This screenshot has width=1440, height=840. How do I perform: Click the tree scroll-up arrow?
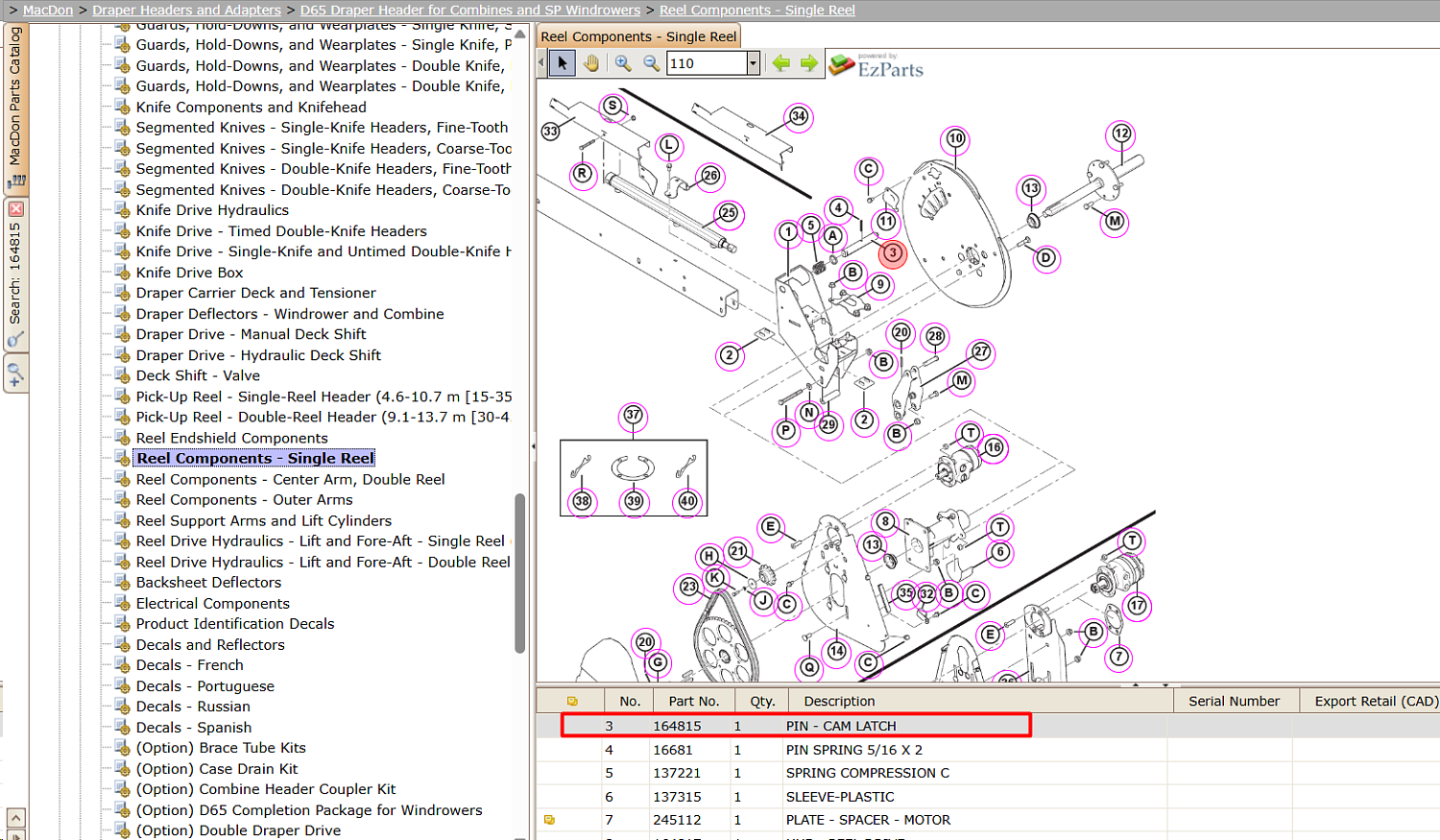[520, 33]
